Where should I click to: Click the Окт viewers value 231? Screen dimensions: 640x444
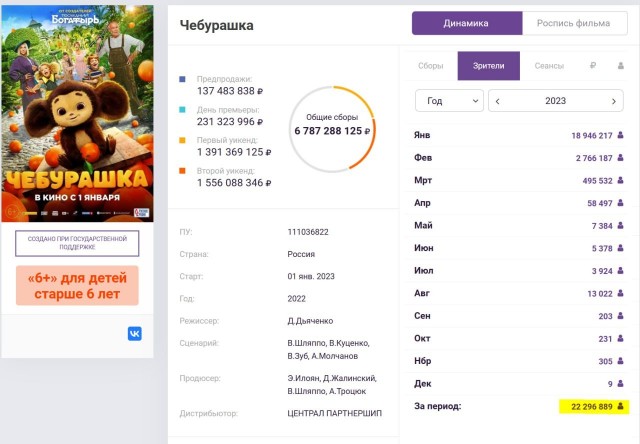coord(606,339)
